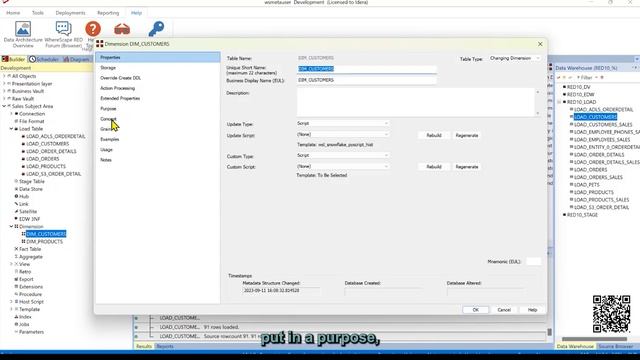Close the Dimension DIM_CUSTOMERS dialog
This screenshot has width=640, height=360.
click(540, 44)
